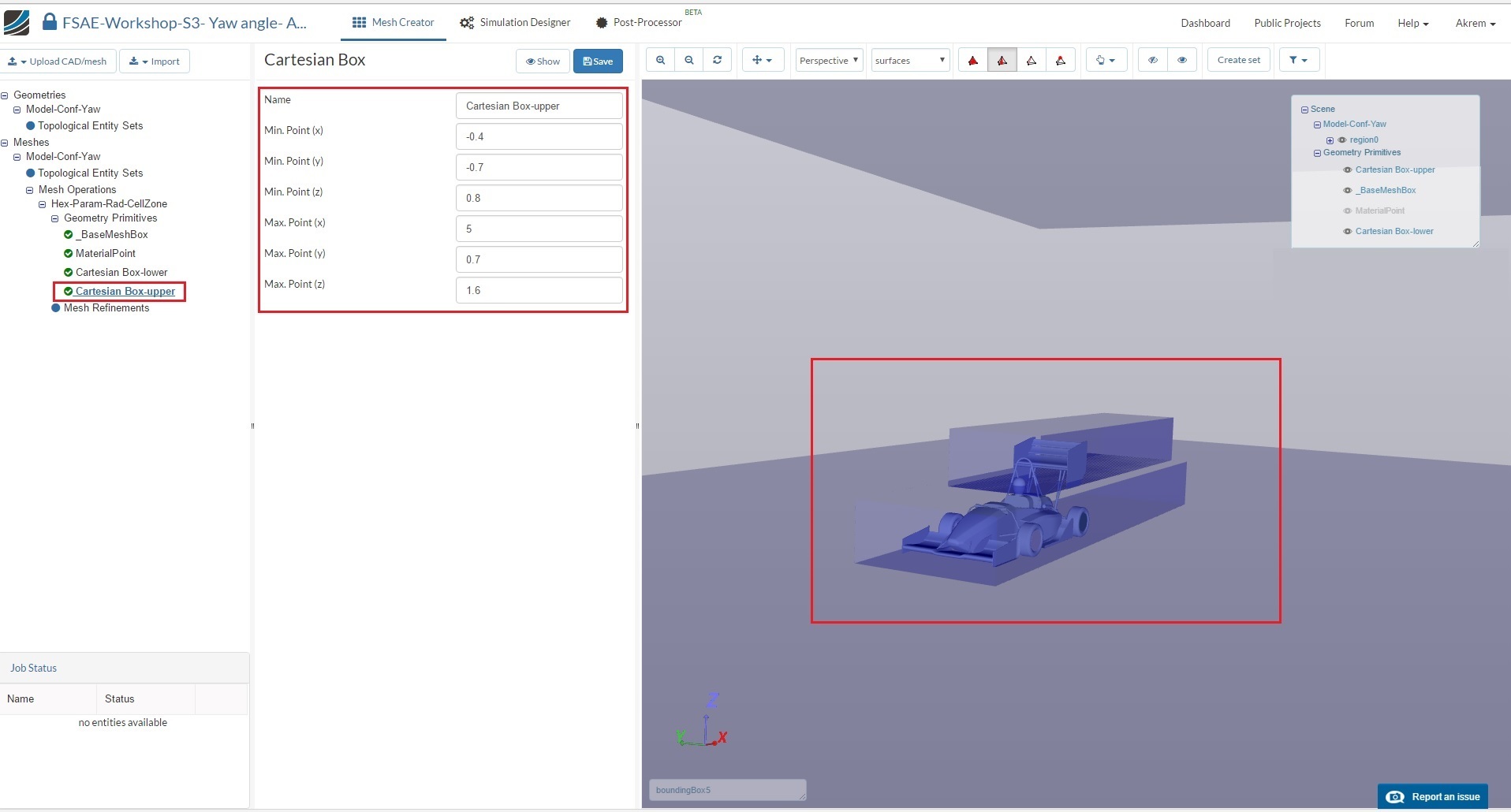Click the SimScale logo icon

click(x=17, y=23)
